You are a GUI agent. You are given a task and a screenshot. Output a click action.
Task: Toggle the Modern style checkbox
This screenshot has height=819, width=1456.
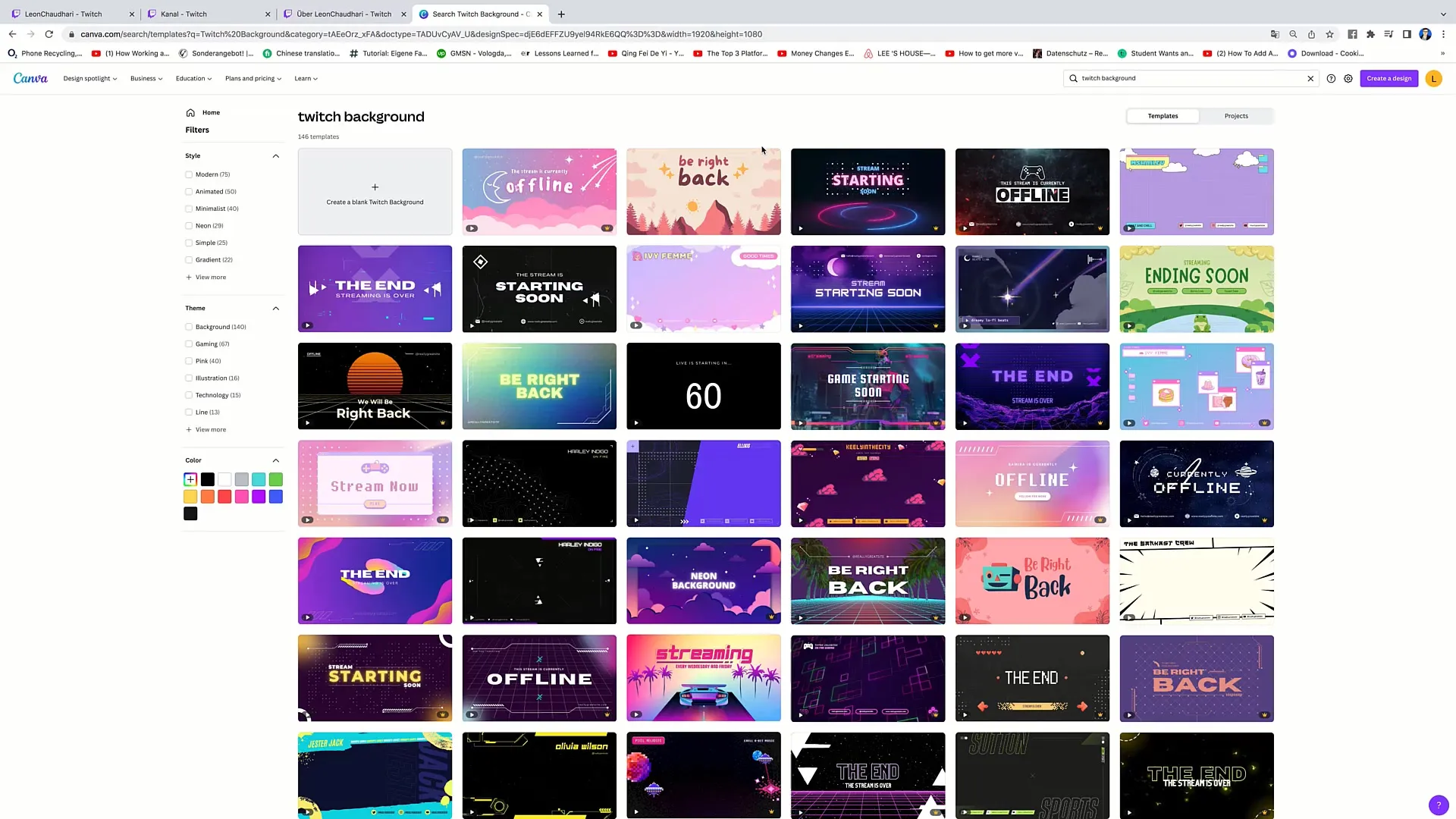click(x=189, y=174)
